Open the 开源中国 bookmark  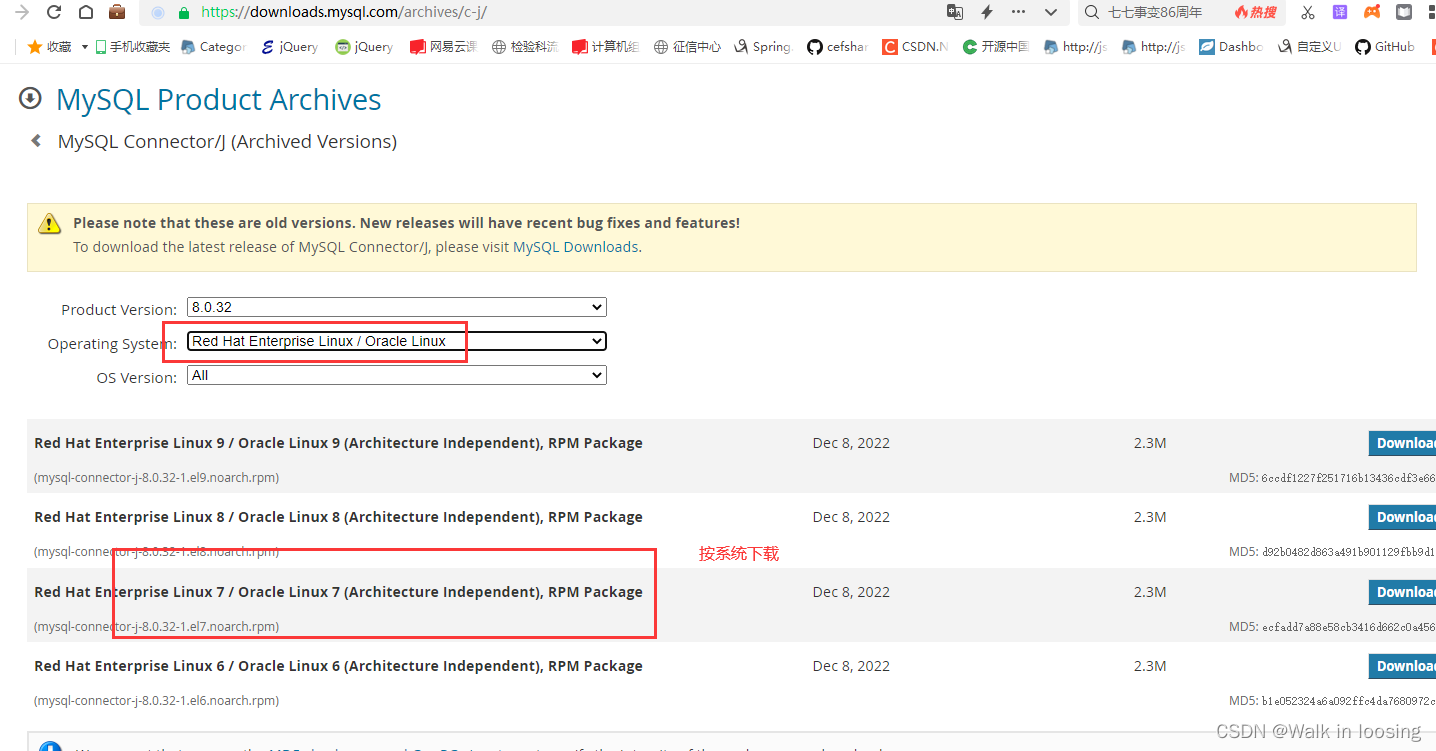[995, 47]
